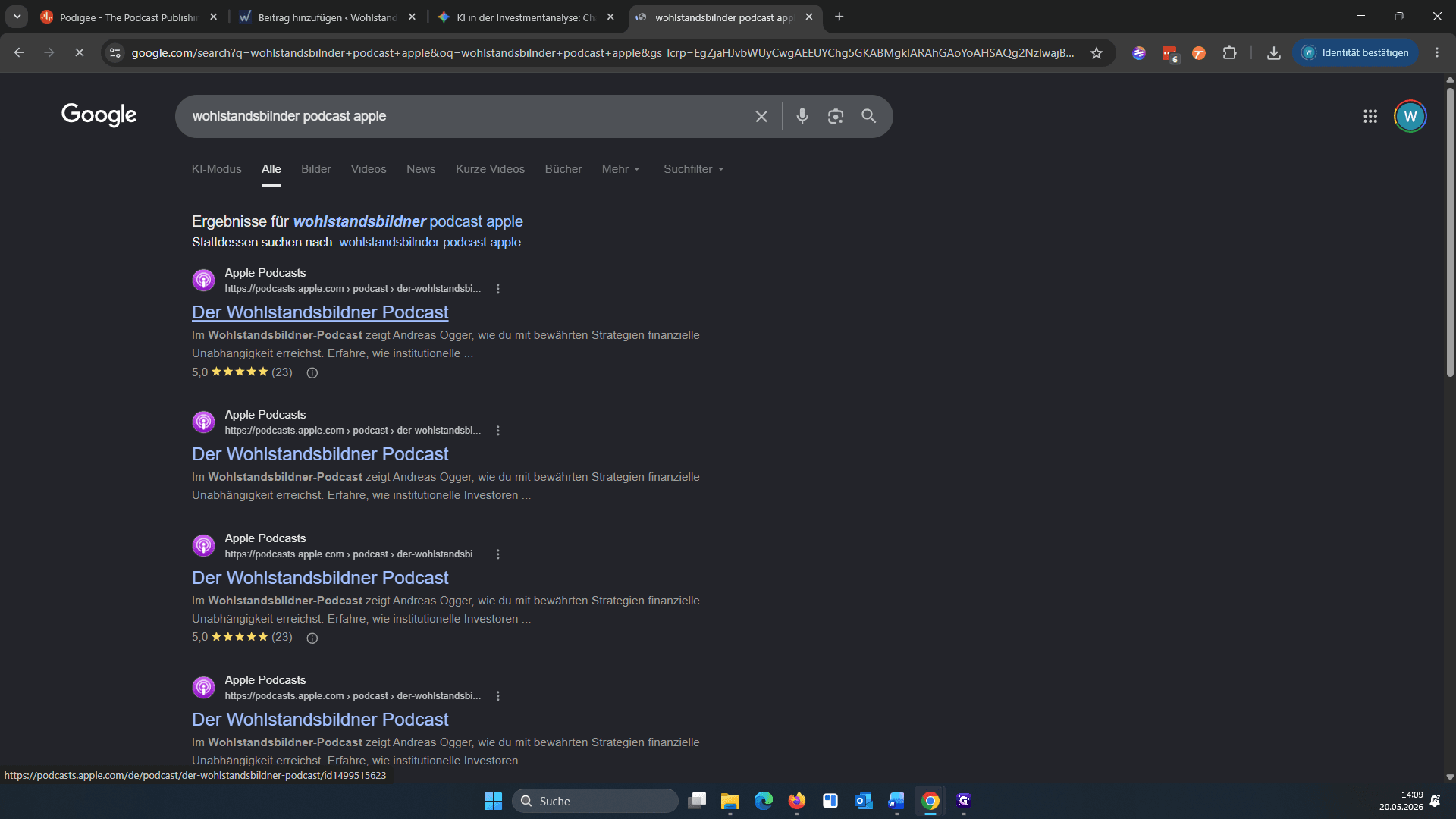The height and width of the screenshot is (819, 1456).
Task: Open File Explorer from the taskbar
Action: click(730, 801)
